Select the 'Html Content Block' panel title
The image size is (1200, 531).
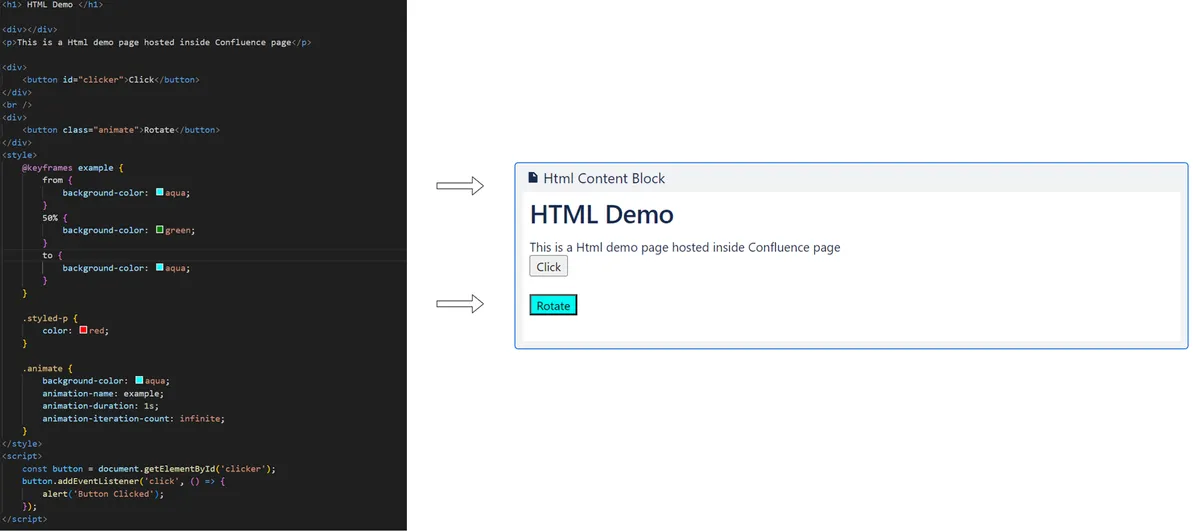[604, 178]
